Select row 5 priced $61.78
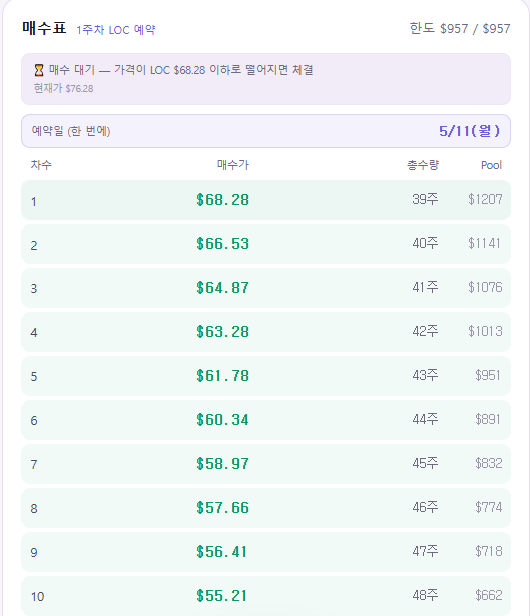This screenshot has height=616, width=530. click(x=266, y=376)
